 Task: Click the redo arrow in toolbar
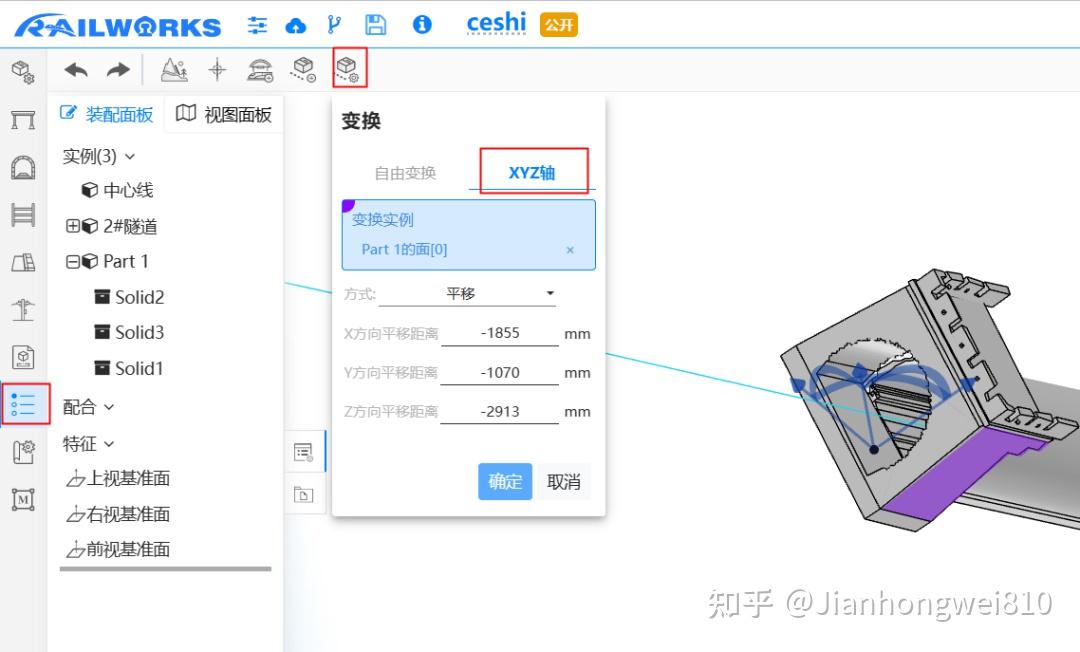[118, 70]
